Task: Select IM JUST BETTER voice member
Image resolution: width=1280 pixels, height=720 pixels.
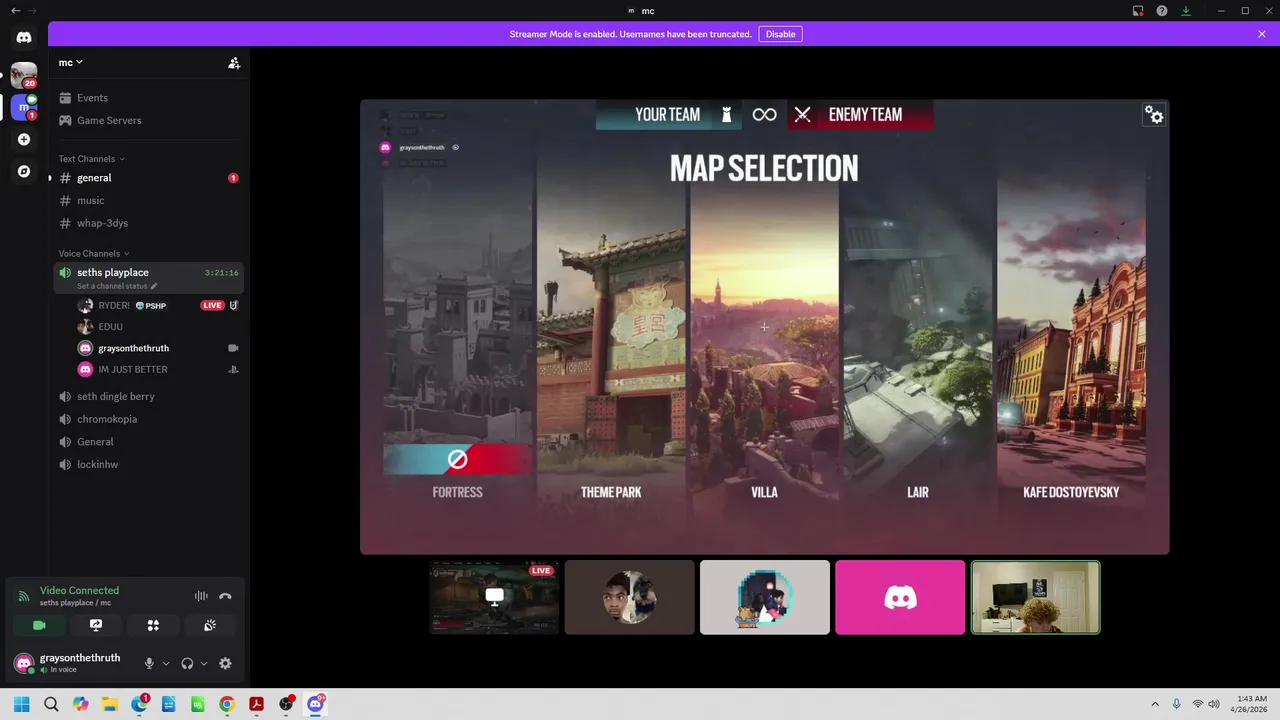Action: (x=158, y=369)
